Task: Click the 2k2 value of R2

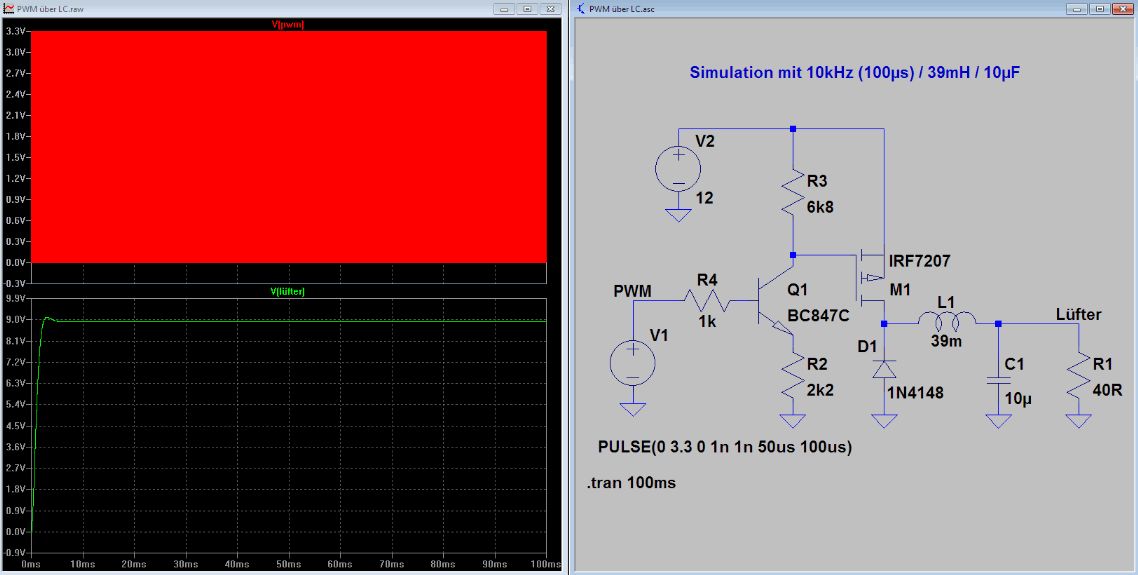Action: pyautogui.click(x=820, y=390)
